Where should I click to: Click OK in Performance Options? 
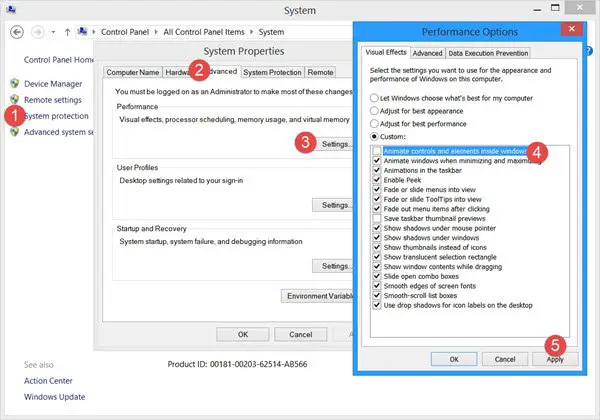(454, 359)
